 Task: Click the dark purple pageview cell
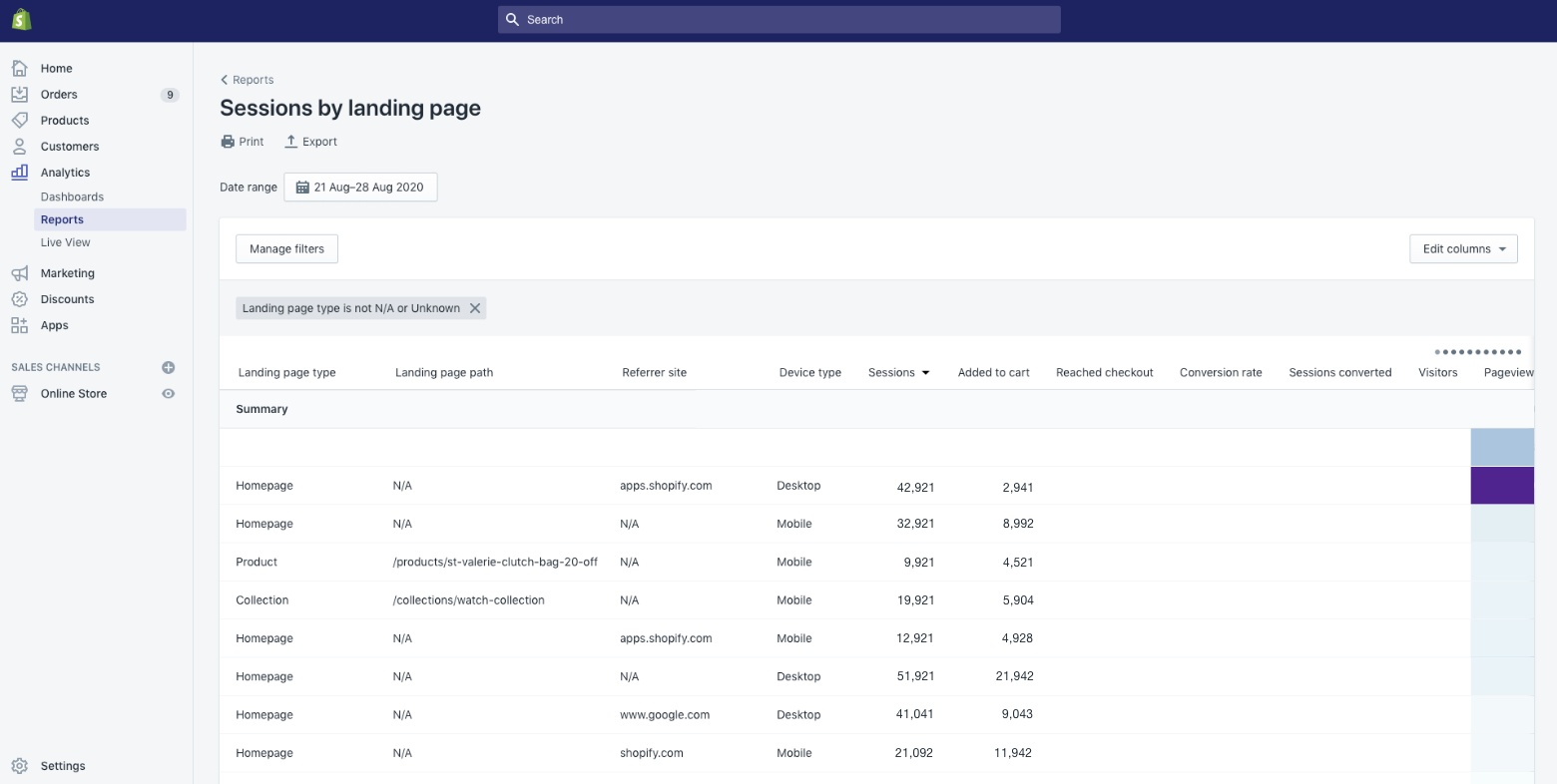[1502, 486]
